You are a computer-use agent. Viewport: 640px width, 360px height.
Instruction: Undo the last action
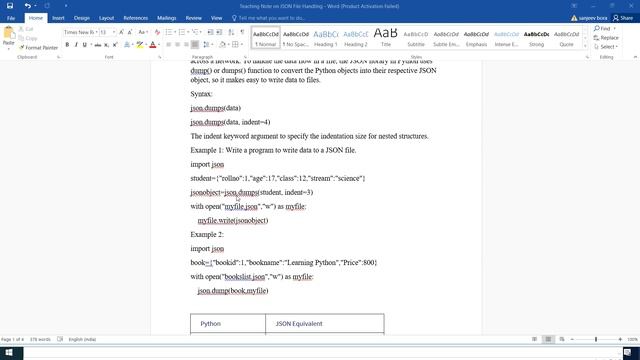pyautogui.click(x=27, y=6)
